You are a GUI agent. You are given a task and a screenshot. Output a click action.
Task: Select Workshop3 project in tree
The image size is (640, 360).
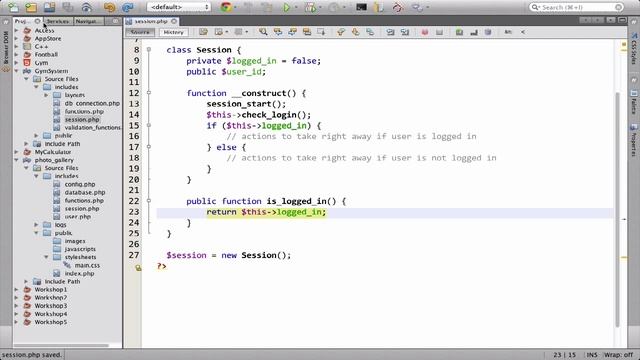click(x=51, y=306)
